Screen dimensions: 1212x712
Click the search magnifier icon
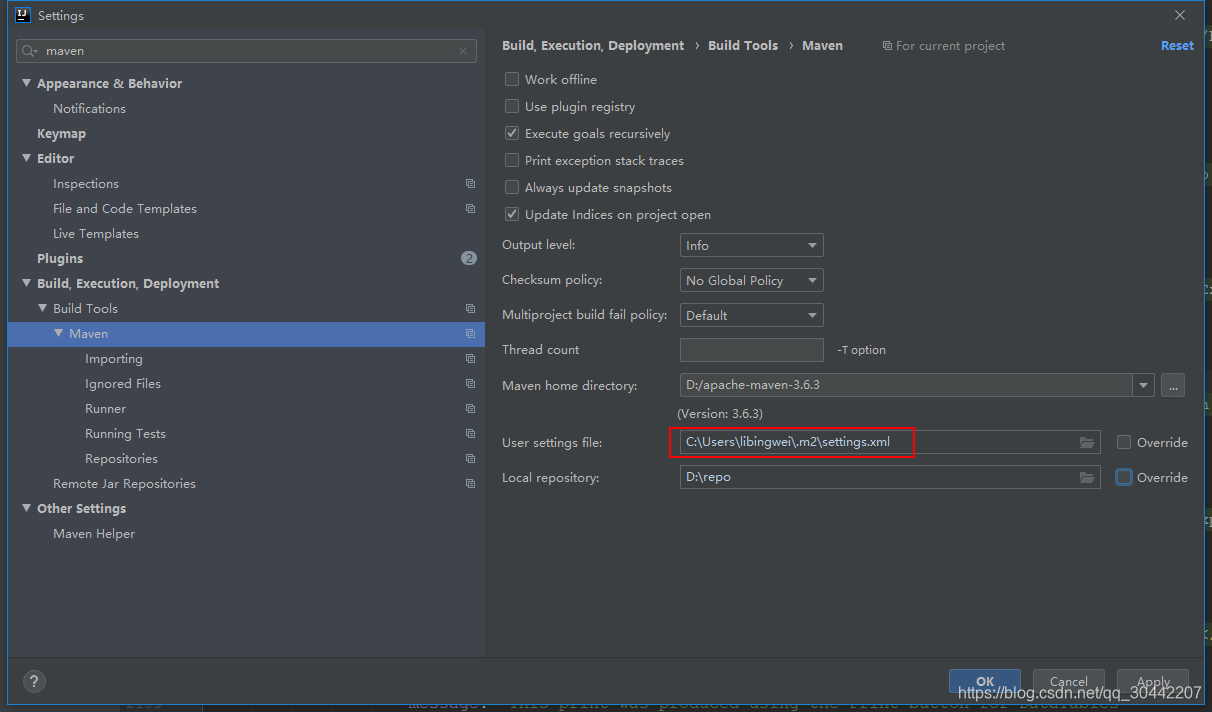(x=29, y=51)
